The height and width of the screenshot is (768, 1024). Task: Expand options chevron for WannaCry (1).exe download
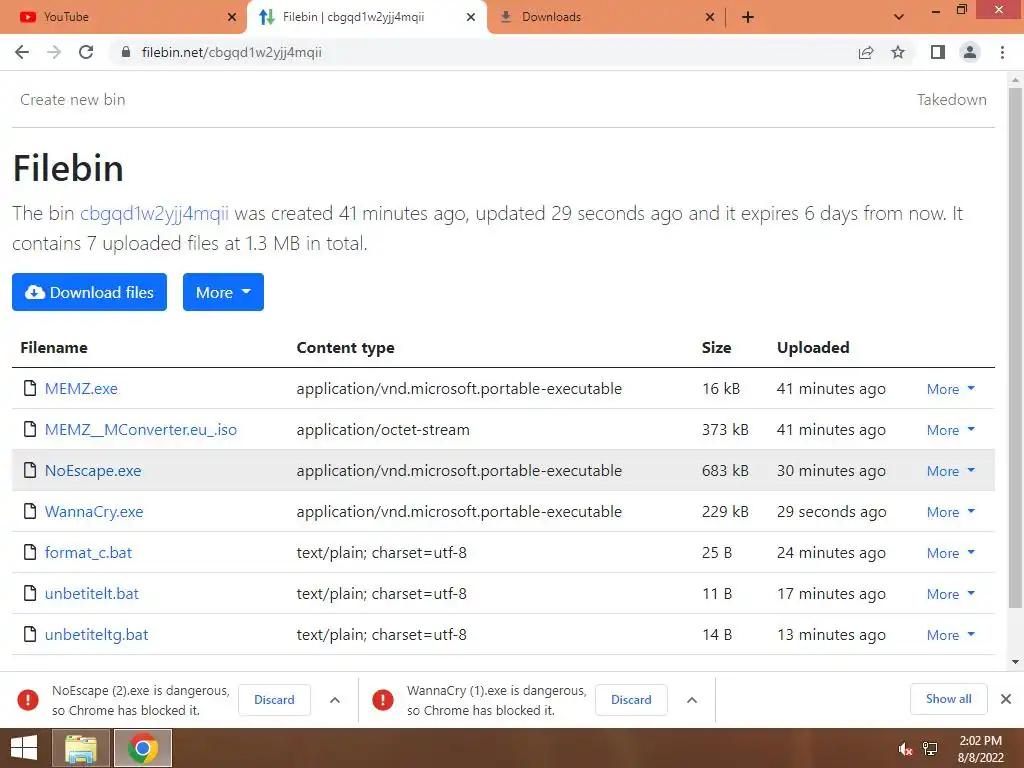pyautogui.click(x=692, y=700)
